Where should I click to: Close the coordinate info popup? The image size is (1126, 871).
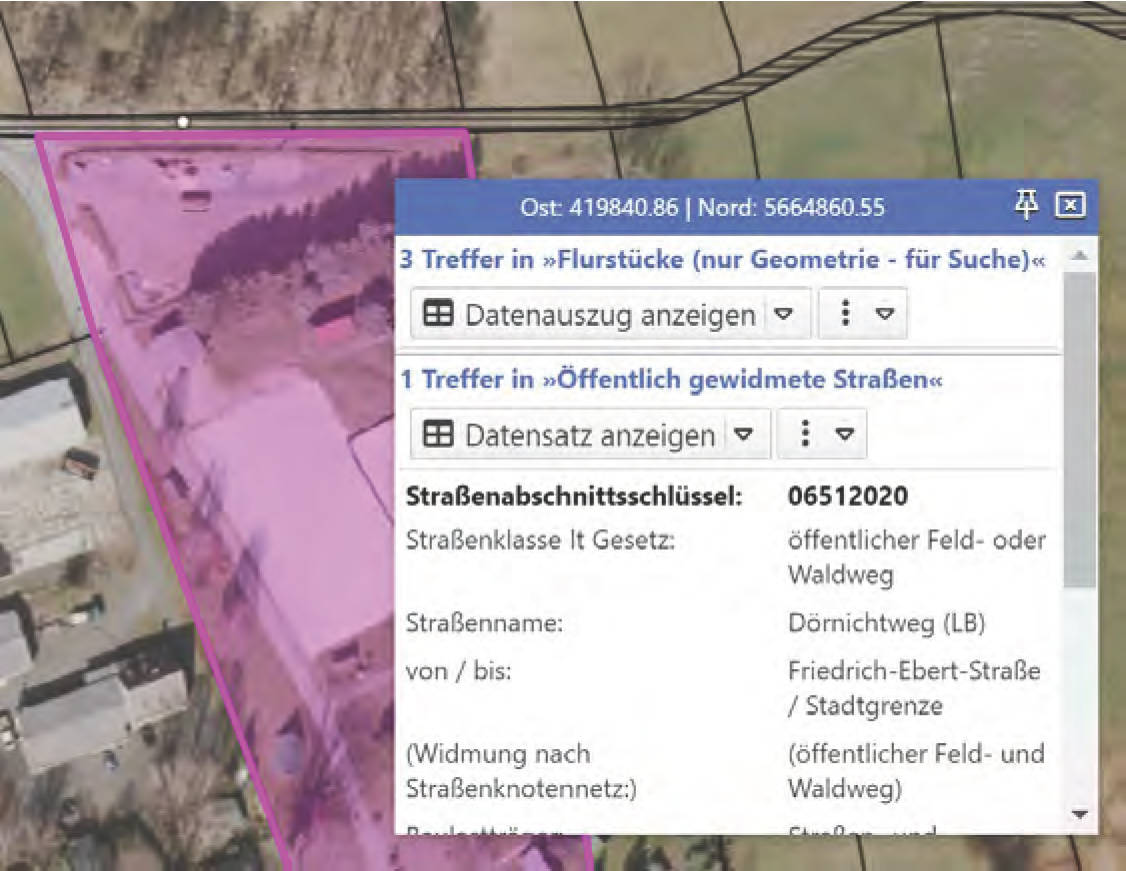(1070, 205)
